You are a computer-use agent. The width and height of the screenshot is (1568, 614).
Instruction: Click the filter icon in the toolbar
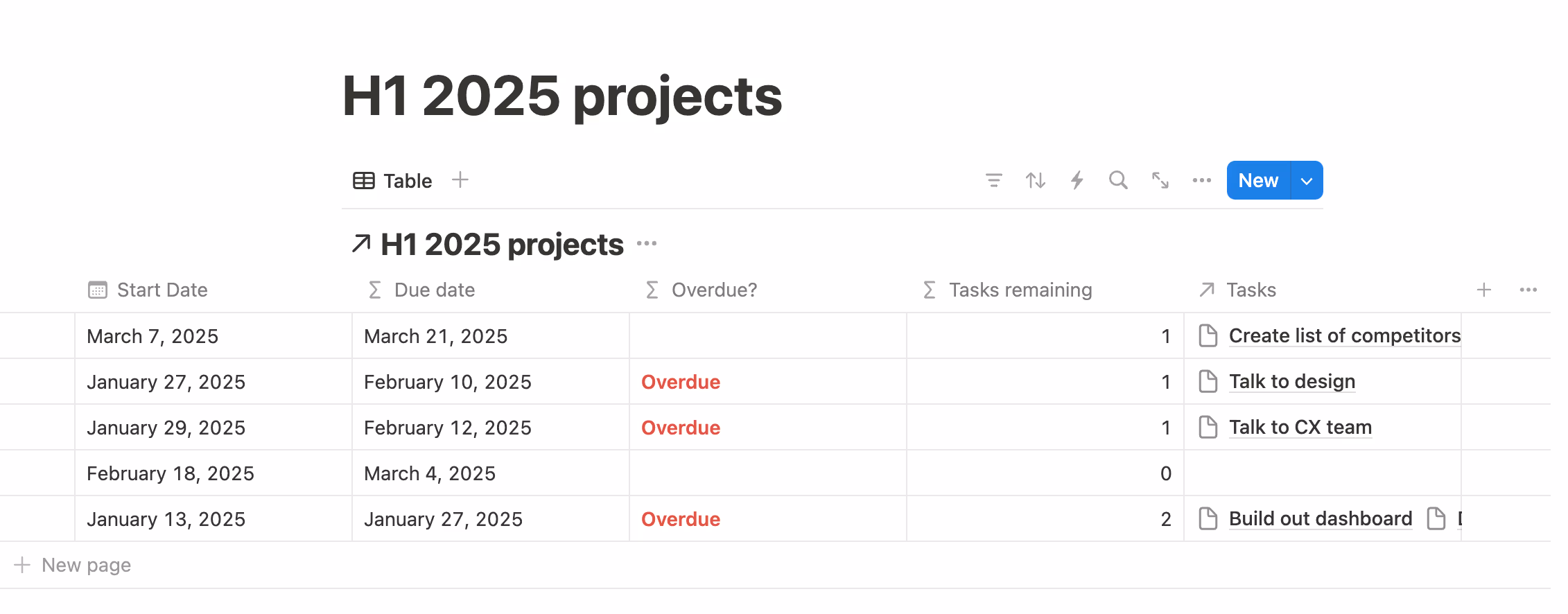point(993,181)
